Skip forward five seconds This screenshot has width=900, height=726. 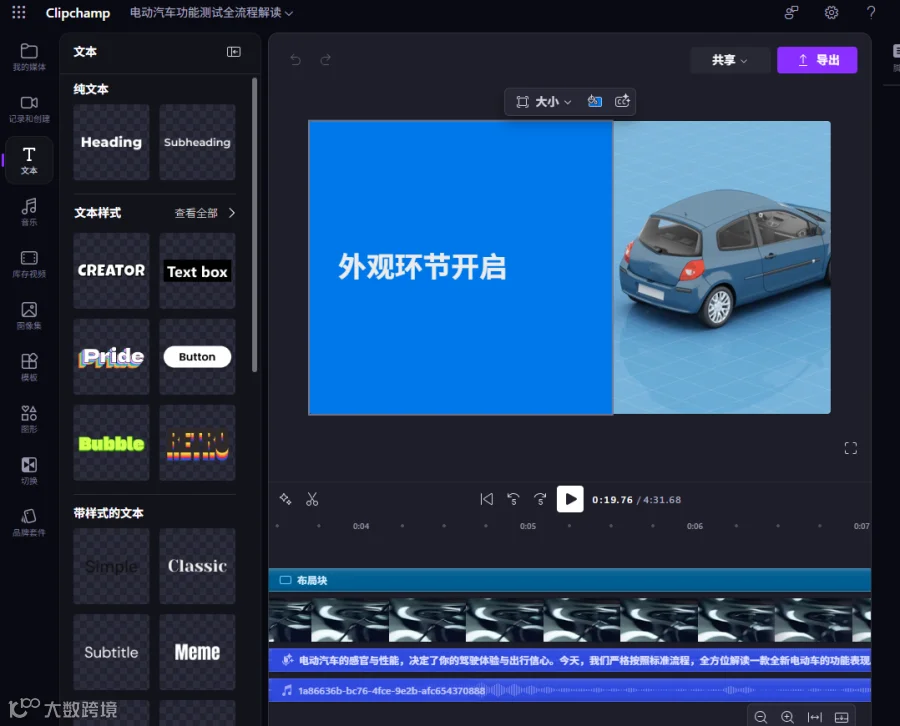(x=540, y=499)
